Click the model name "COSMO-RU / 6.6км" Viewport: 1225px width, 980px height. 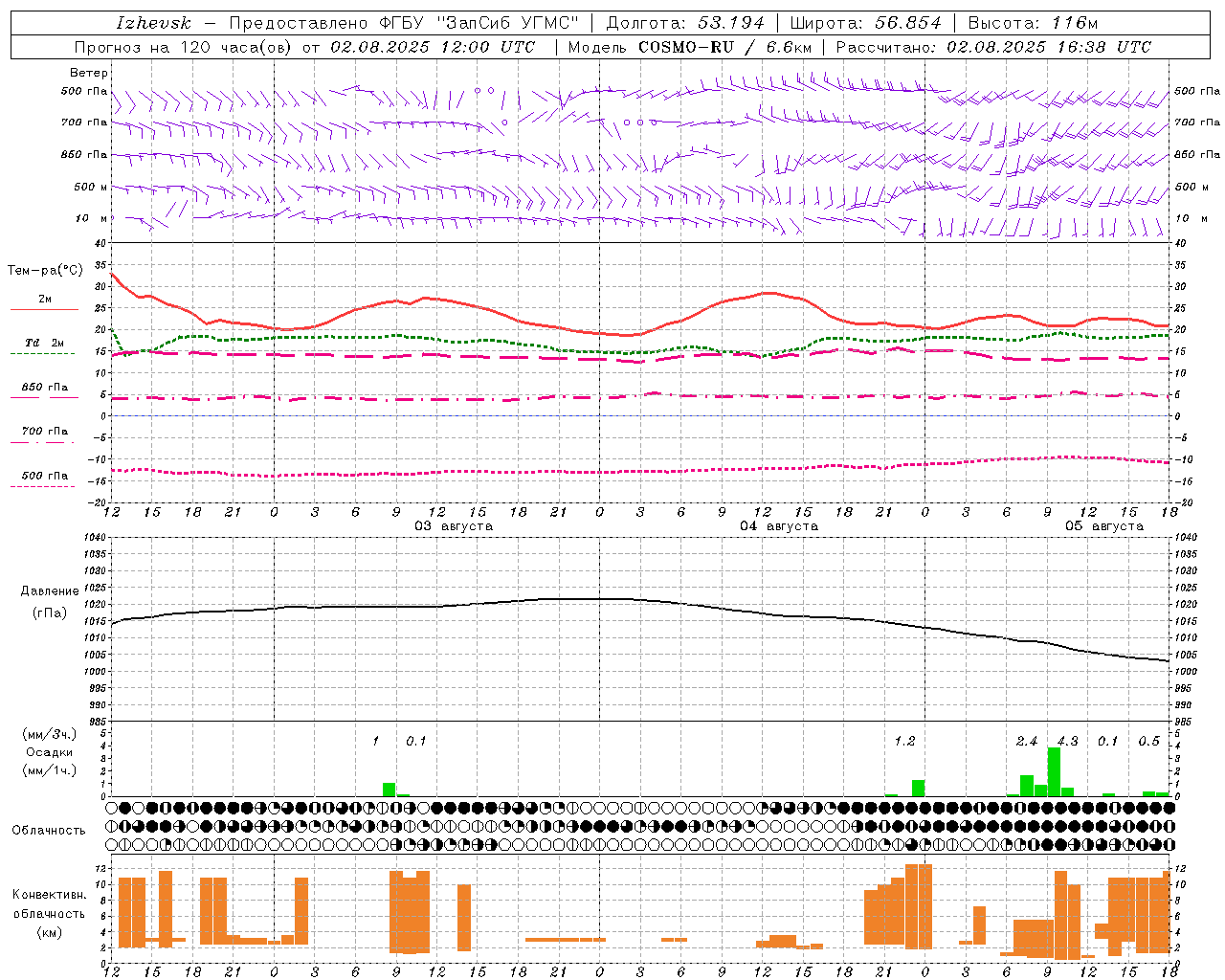click(724, 47)
